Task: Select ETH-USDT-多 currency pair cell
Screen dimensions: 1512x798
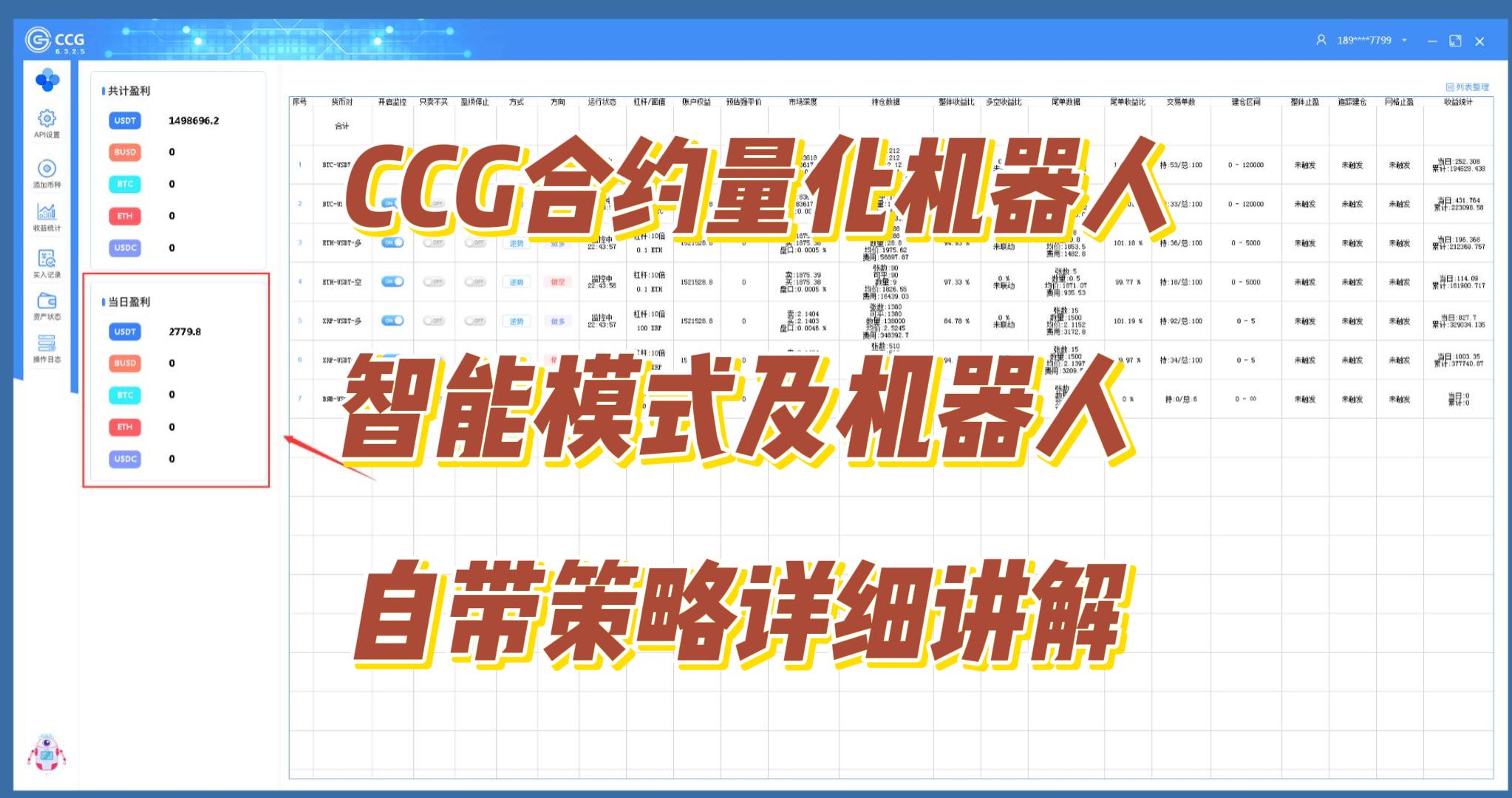Action: click(x=341, y=243)
